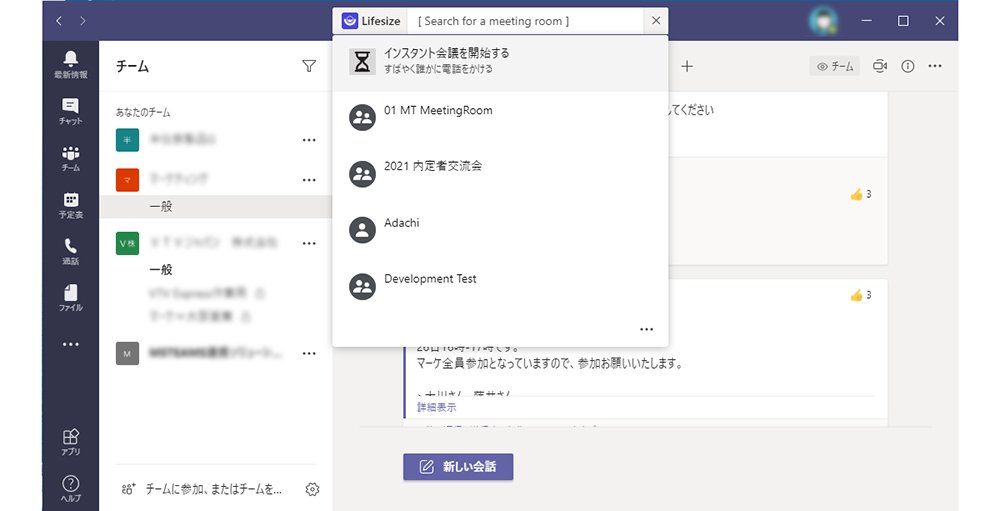Open the Apps store icon

pyautogui.click(x=71, y=442)
